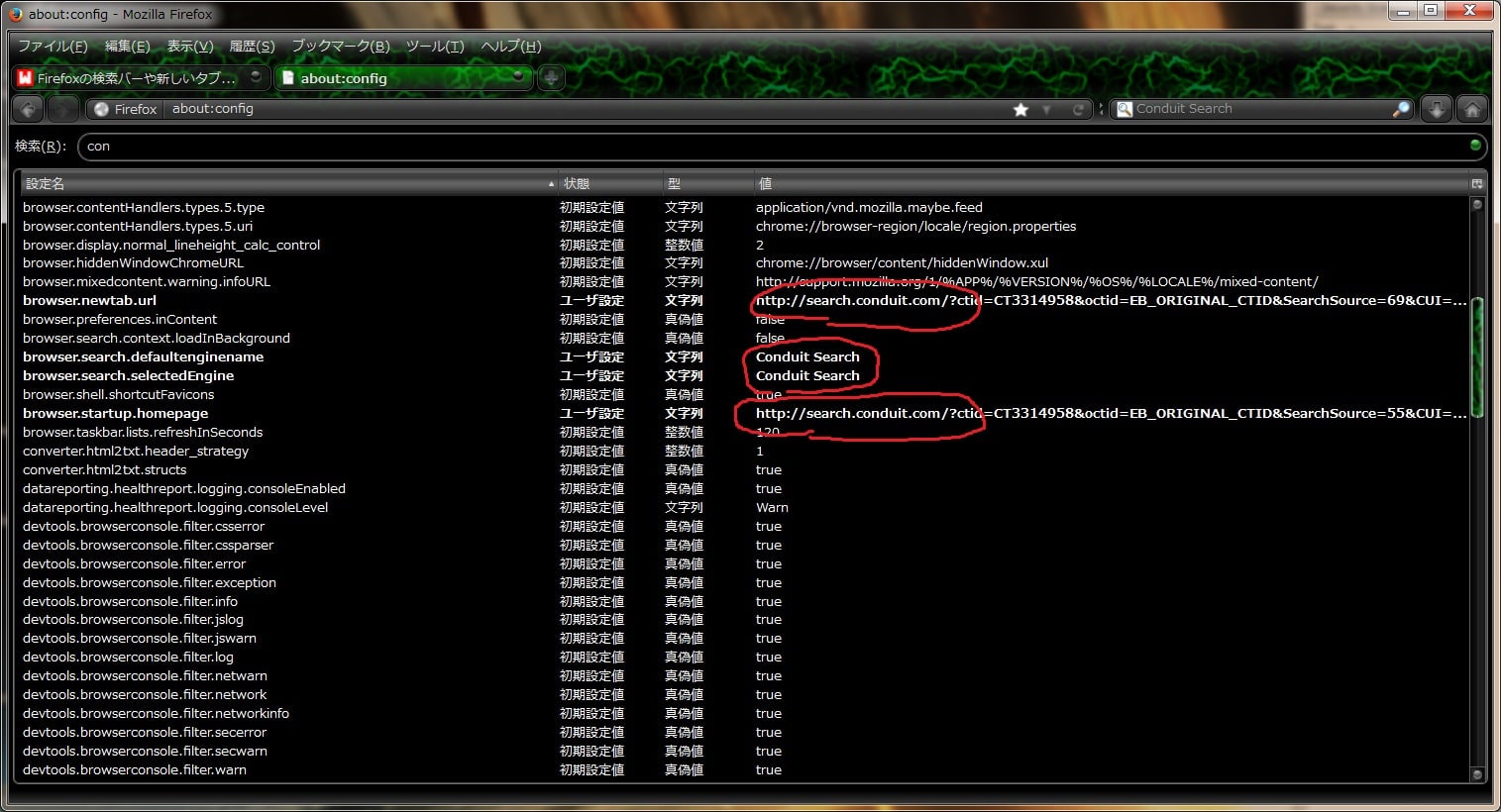1501x812 pixels.
Task: Select browser.search.defaultenginename preference
Action: pyautogui.click(x=745, y=356)
